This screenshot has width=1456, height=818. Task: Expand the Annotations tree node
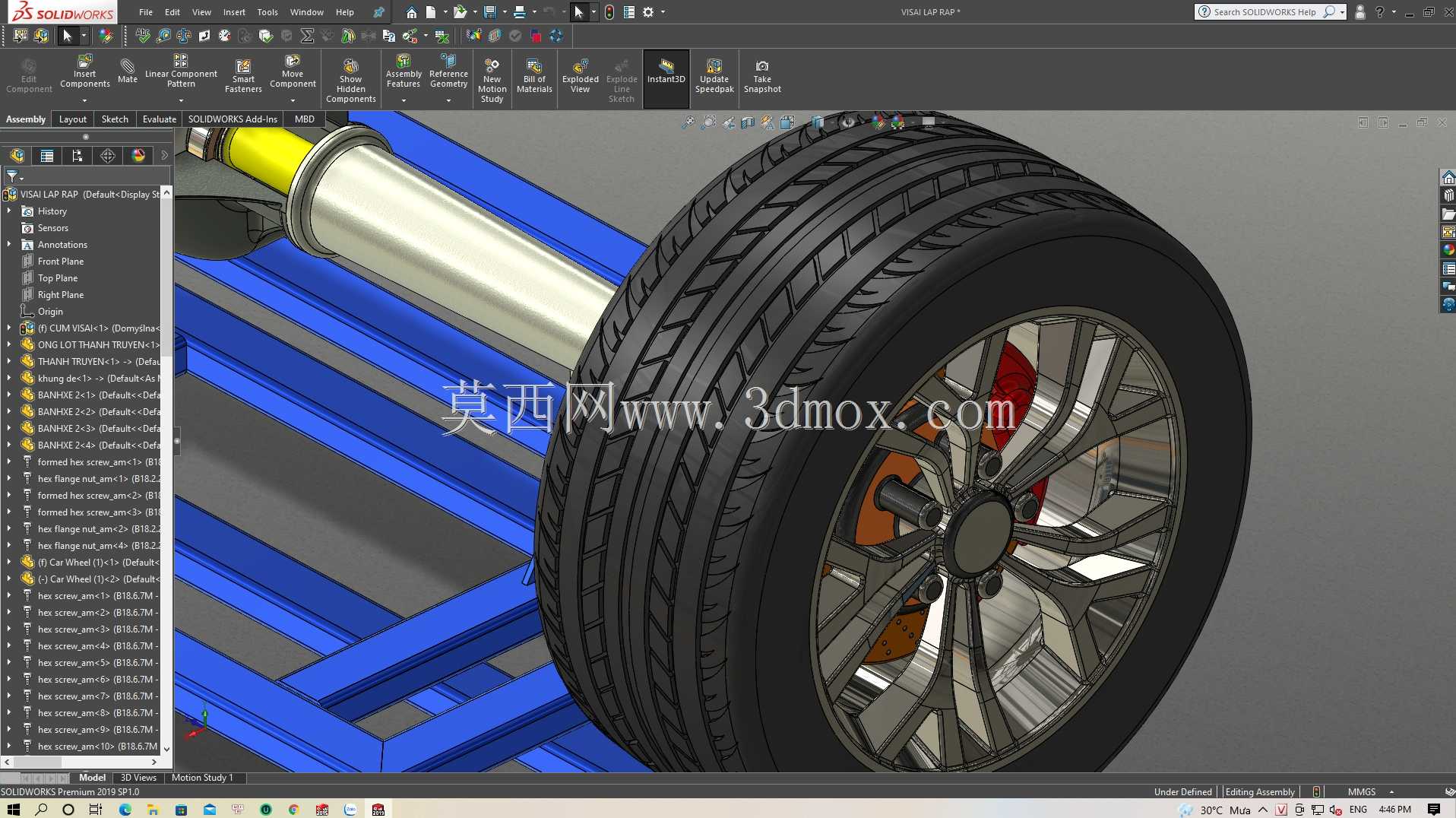(9, 245)
